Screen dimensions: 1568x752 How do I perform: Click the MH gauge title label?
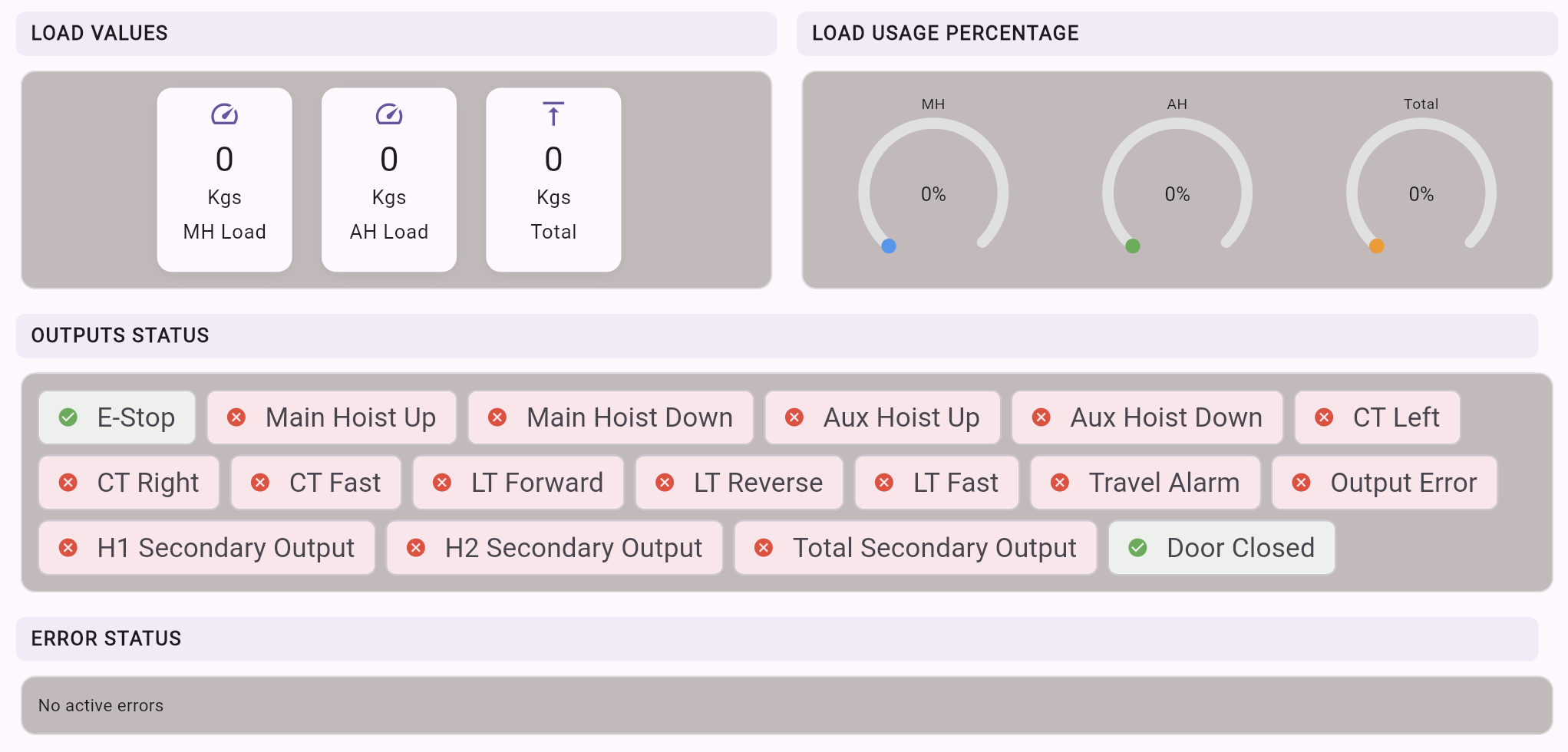(933, 104)
